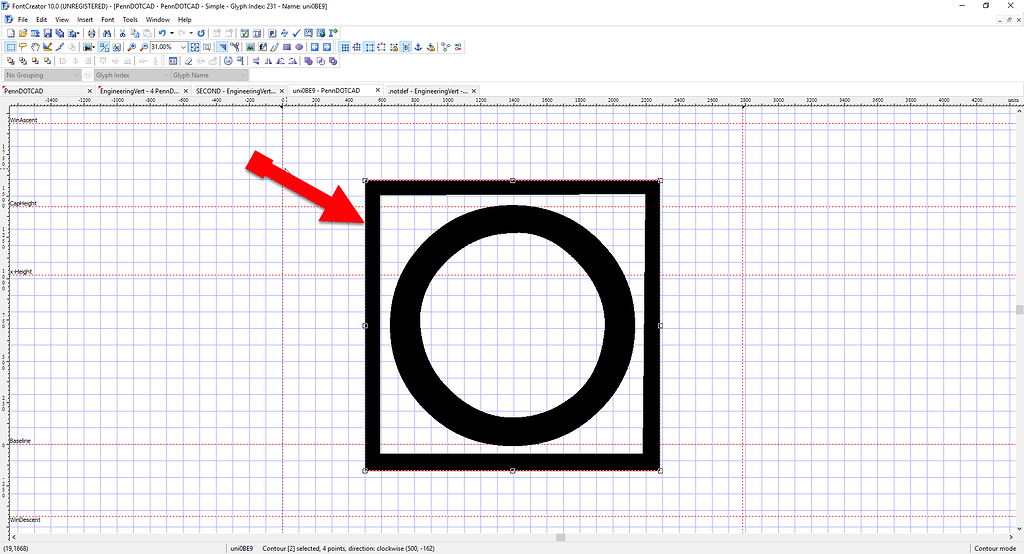1024x554 pixels.
Task: Click the Eraser icon in third toolbar
Action: point(188,61)
